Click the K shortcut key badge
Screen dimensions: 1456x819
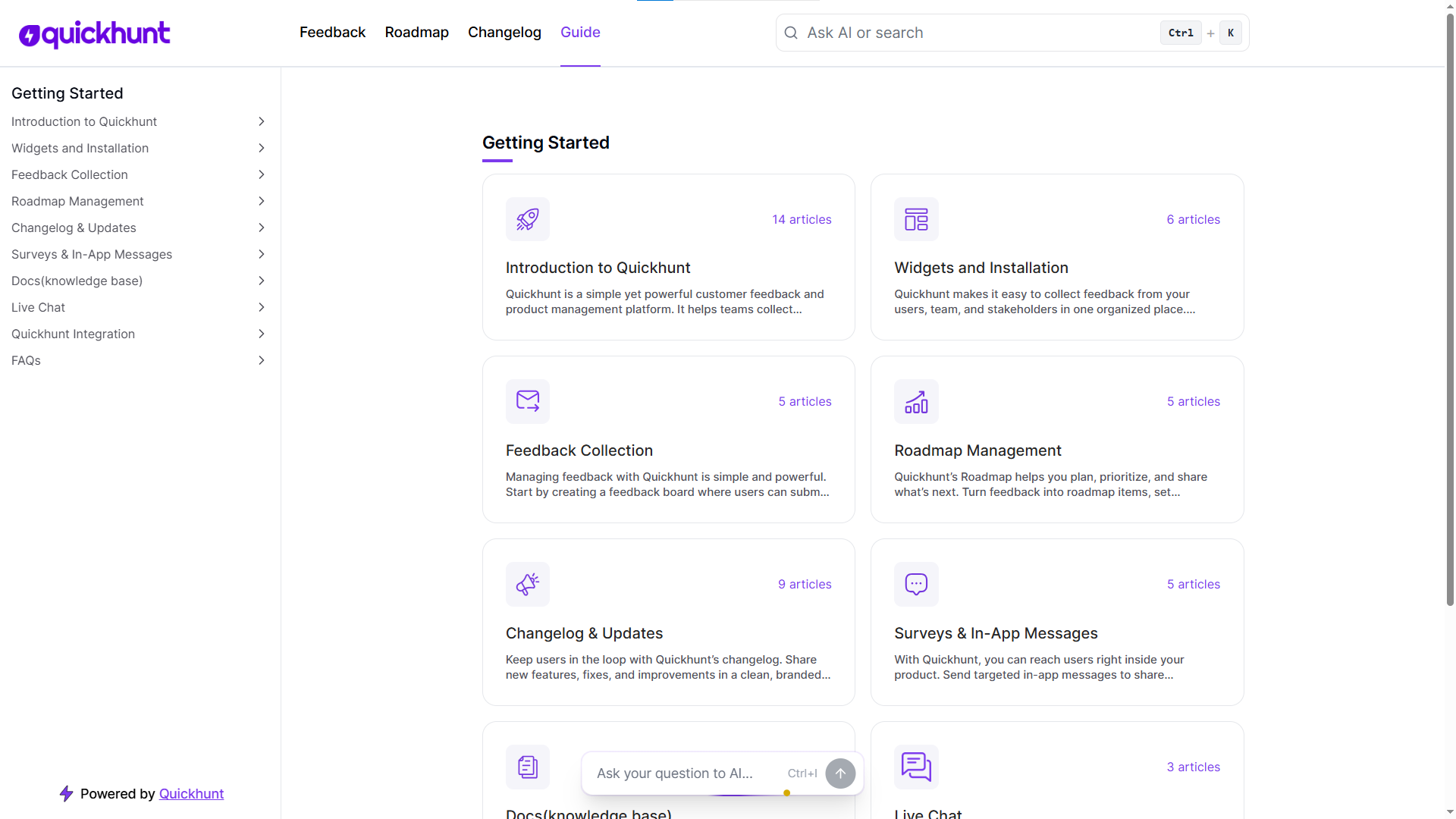1231,33
